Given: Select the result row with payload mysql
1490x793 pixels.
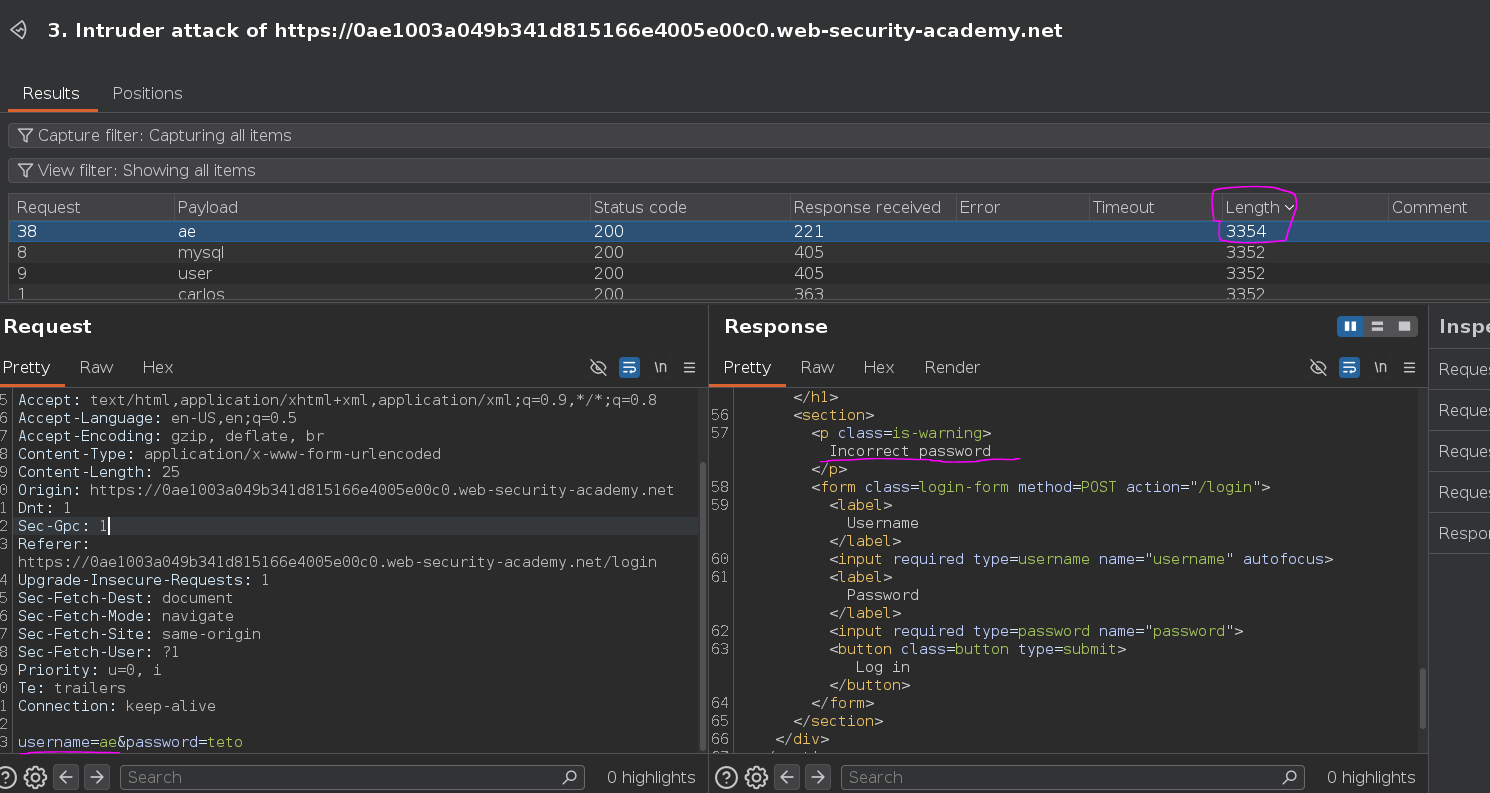Looking at the screenshot, I should (749, 252).
